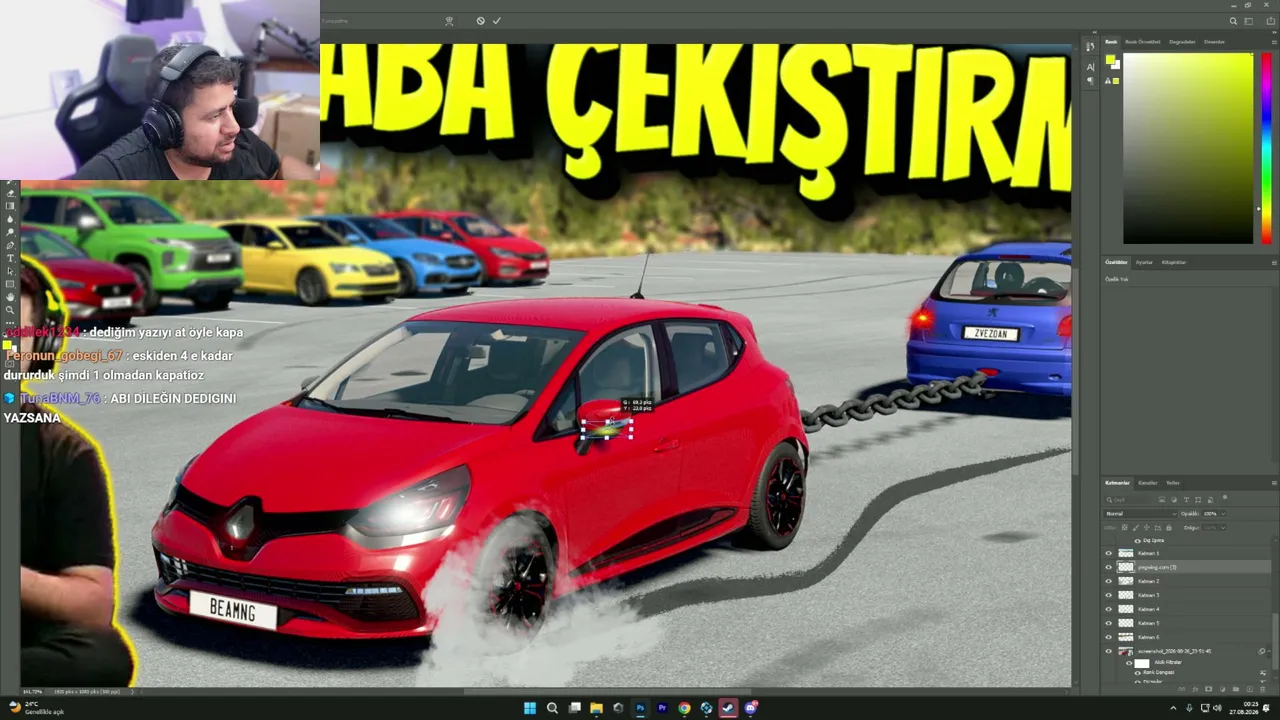Filter layers by smart object kind
Viewport: 1280px width, 720px height.
click(1211, 499)
